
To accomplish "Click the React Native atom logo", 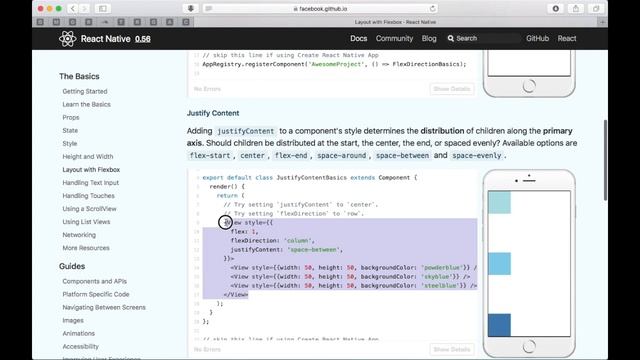I will coord(67,39).
